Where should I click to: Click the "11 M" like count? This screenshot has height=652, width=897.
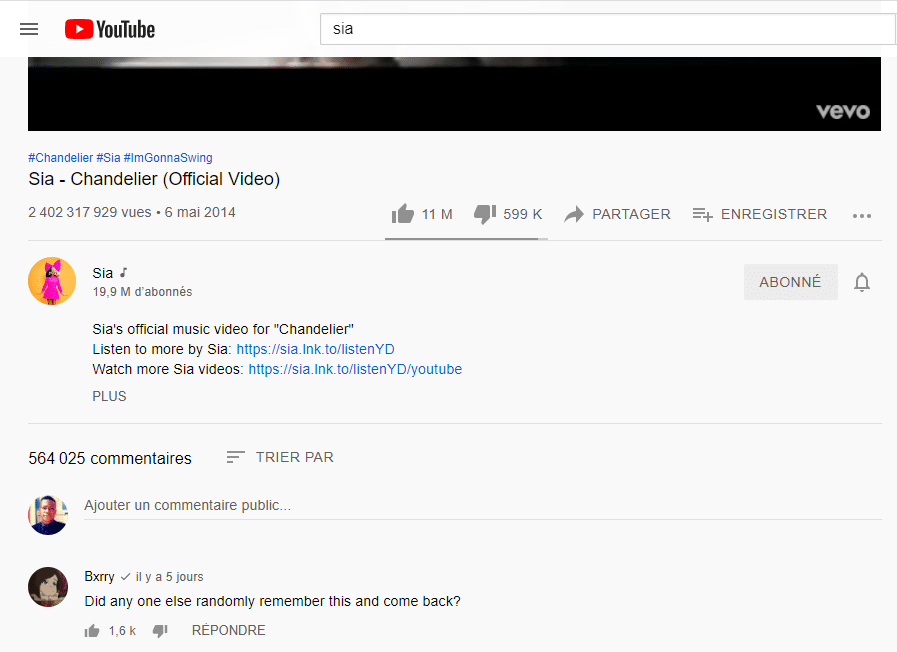click(x=437, y=214)
